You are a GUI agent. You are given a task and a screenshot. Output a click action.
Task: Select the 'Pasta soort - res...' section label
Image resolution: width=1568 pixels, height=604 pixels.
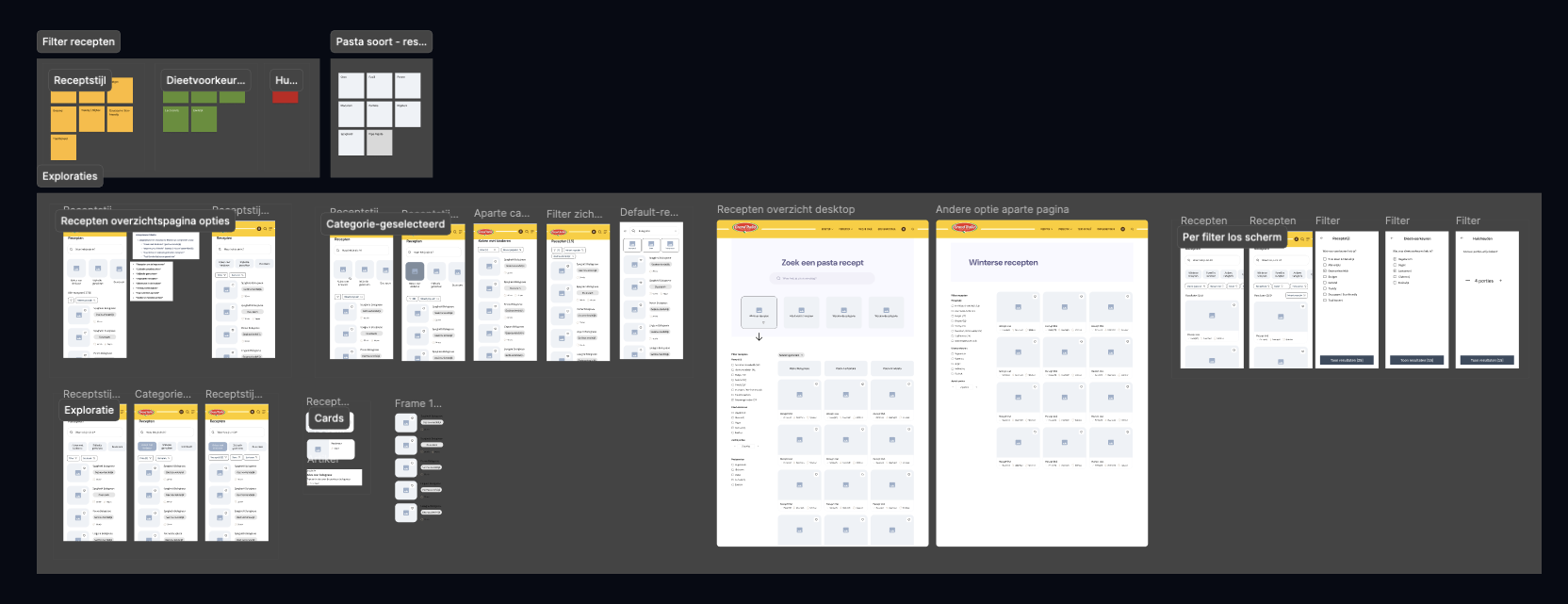381,41
